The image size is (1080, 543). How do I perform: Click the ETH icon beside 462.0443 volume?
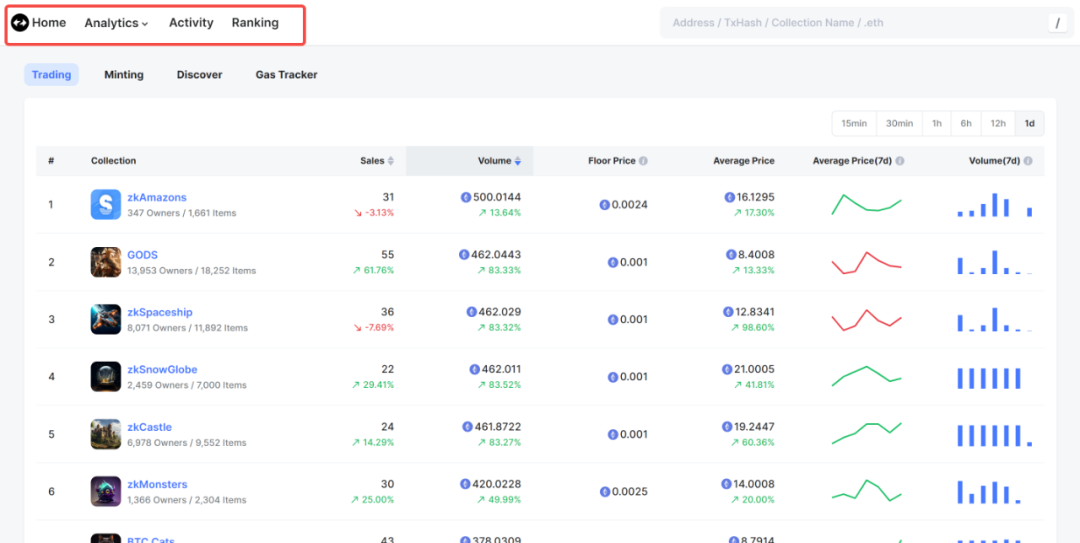tap(464, 254)
